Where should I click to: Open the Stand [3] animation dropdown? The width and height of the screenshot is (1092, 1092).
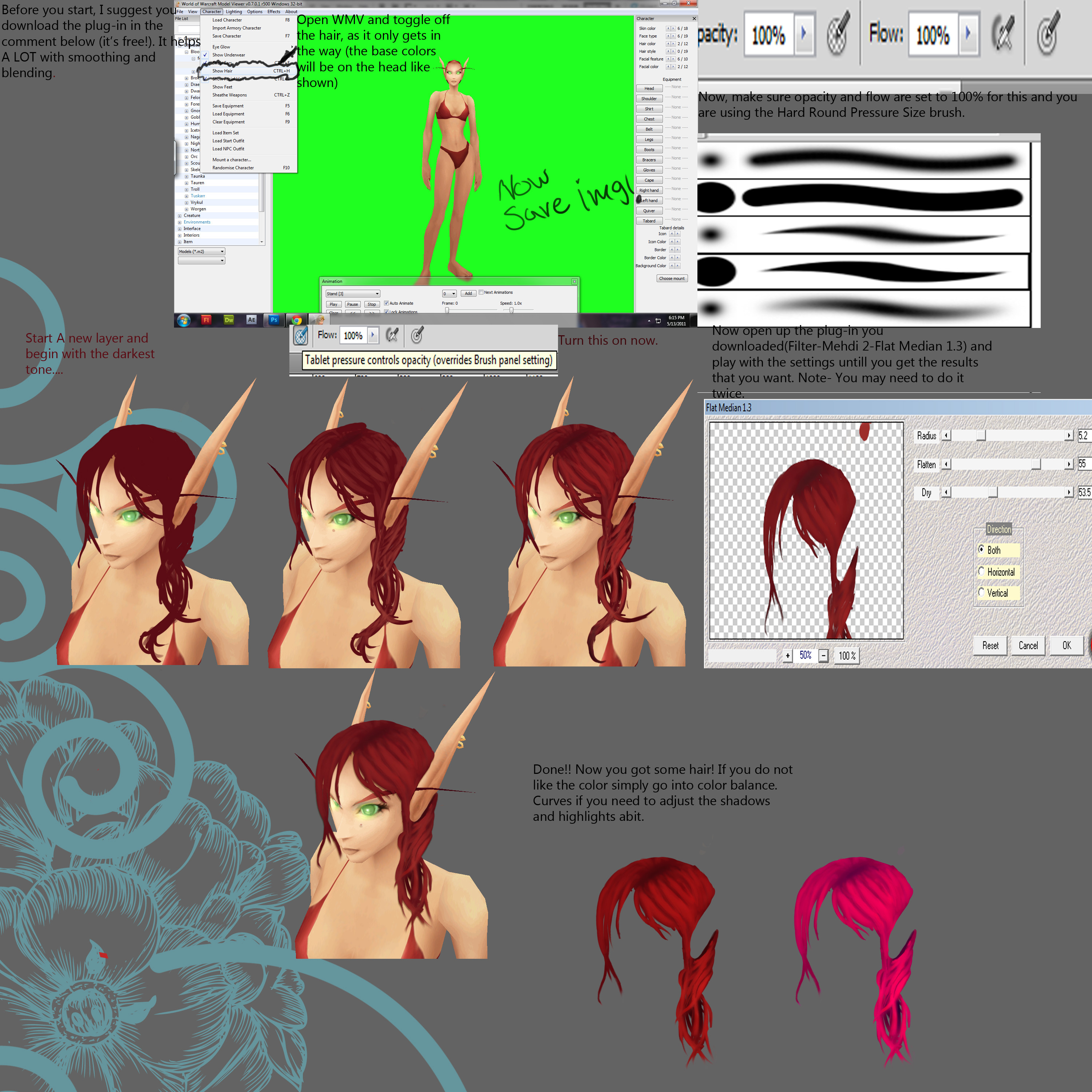(353, 293)
